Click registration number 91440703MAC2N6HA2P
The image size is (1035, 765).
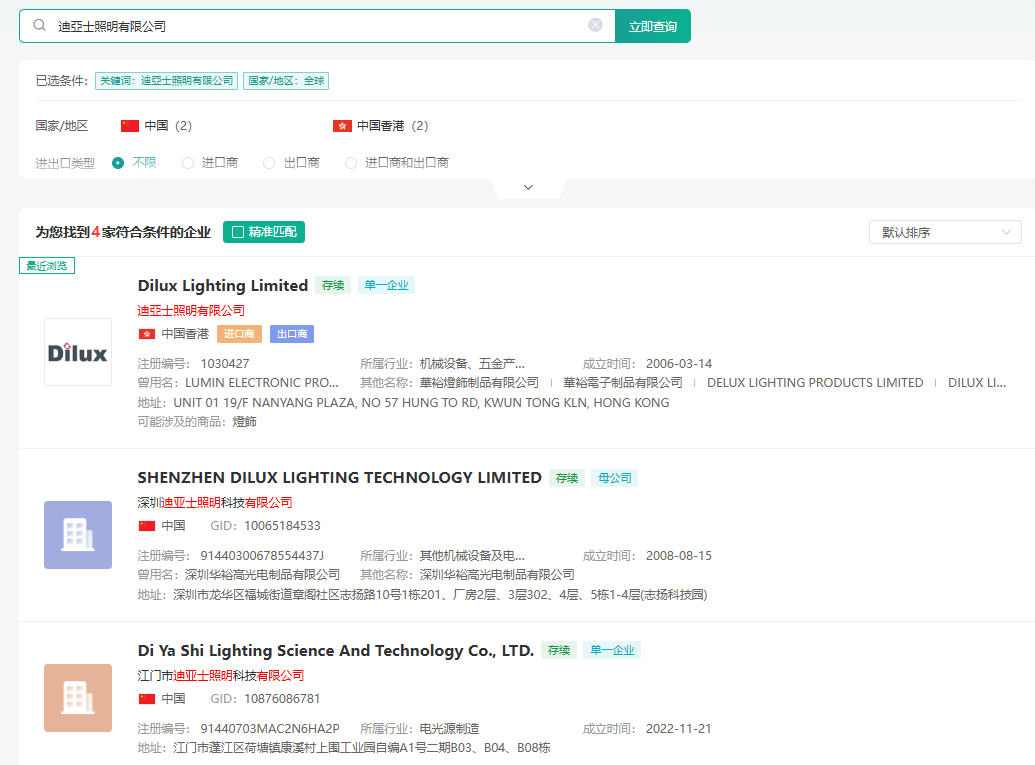(270, 729)
